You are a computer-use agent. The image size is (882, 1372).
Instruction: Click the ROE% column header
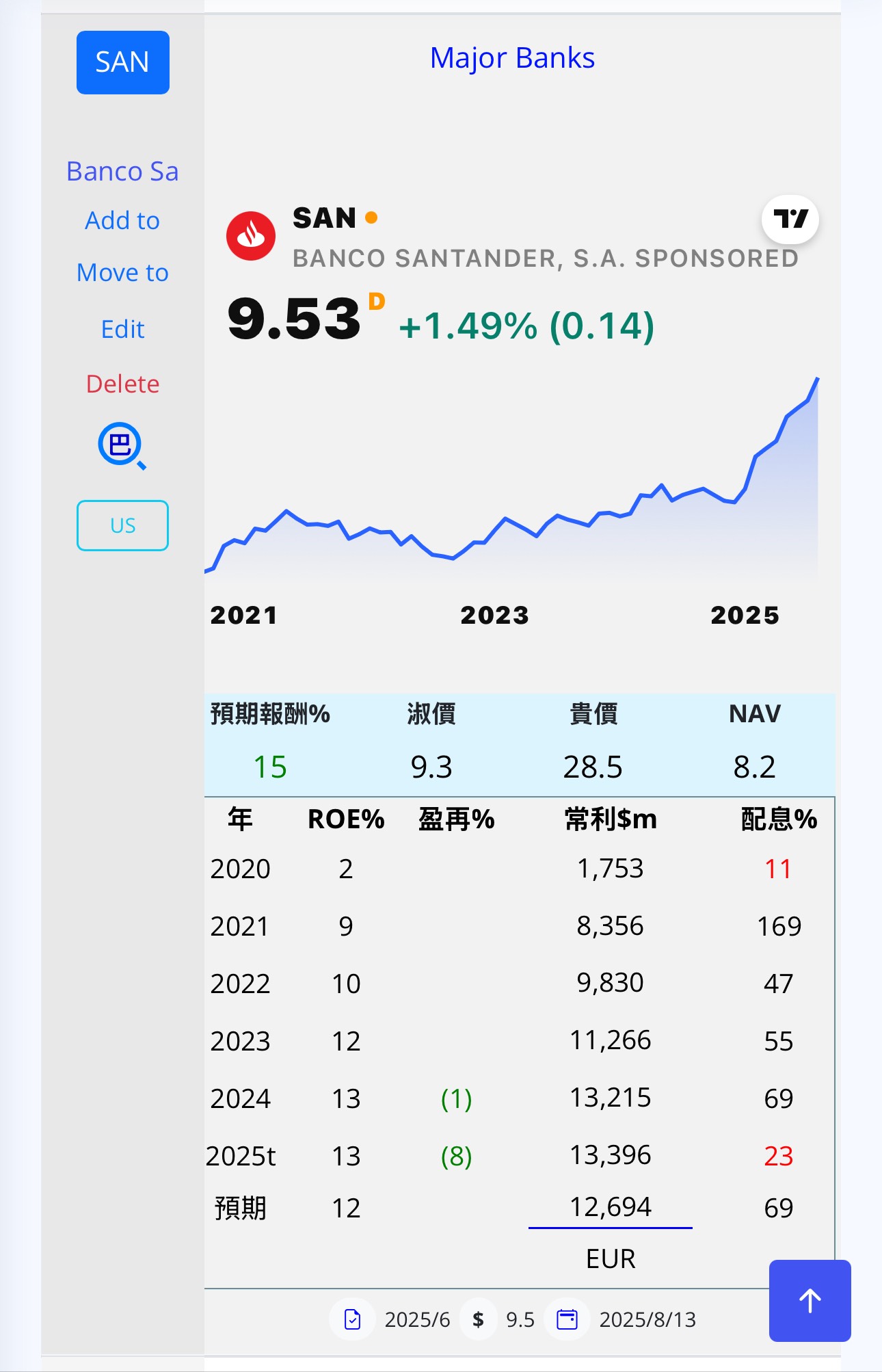346,819
